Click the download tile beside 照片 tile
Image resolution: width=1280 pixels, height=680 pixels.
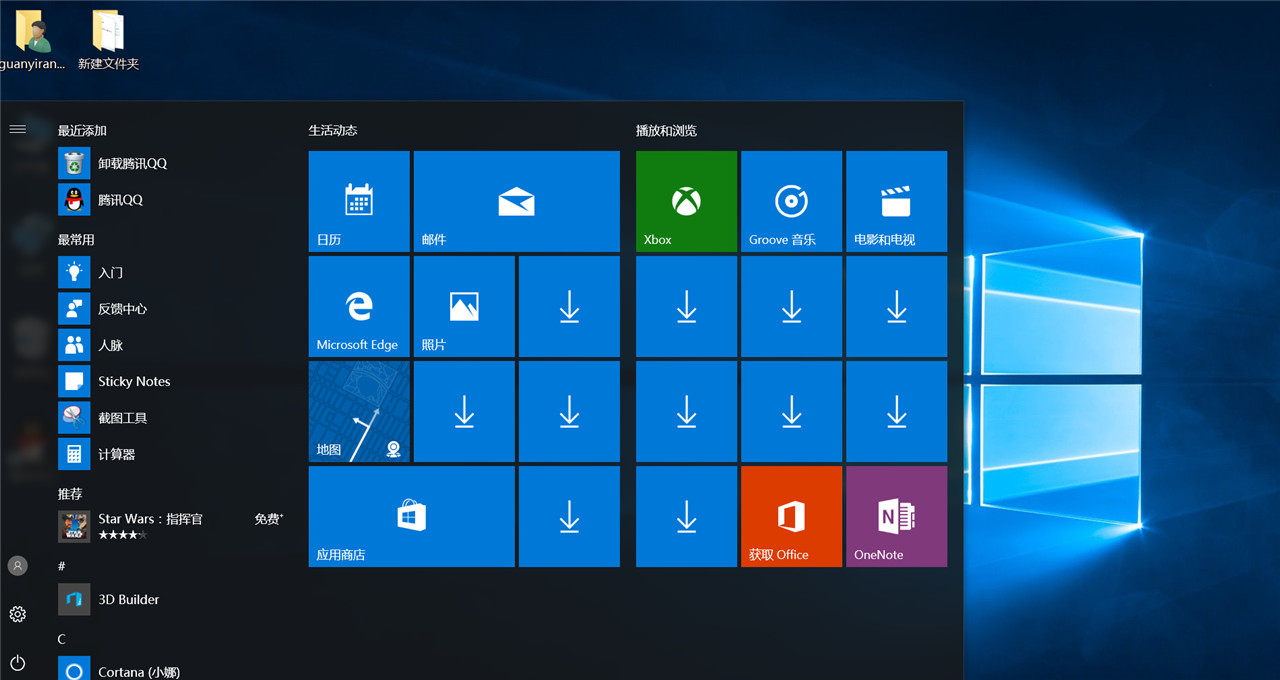point(569,306)
